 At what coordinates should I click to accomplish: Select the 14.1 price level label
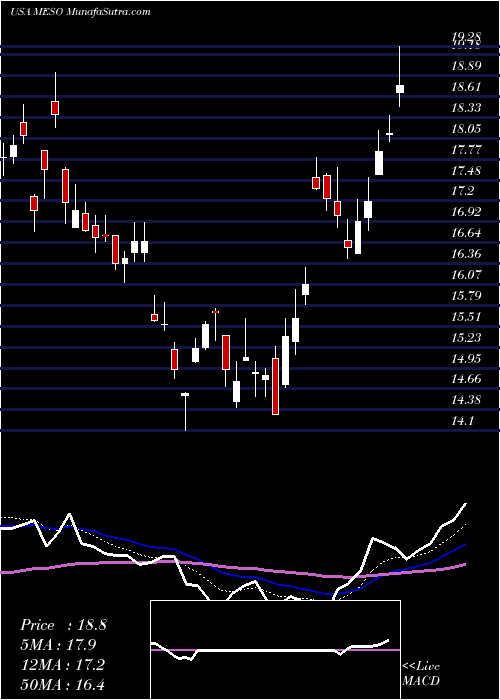click(462, 421)
